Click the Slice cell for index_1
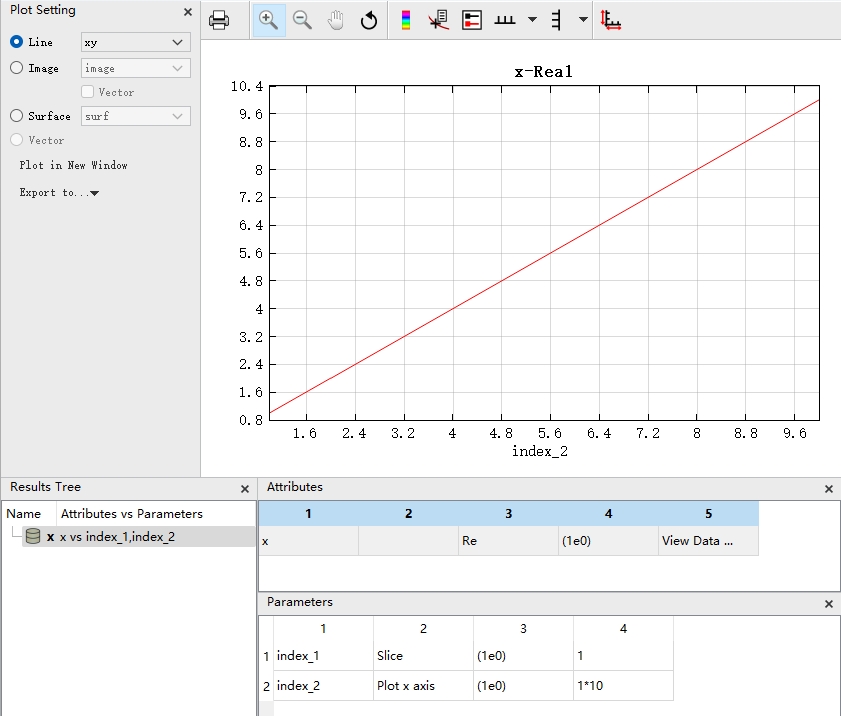841x716 pixels. [423, 655]
